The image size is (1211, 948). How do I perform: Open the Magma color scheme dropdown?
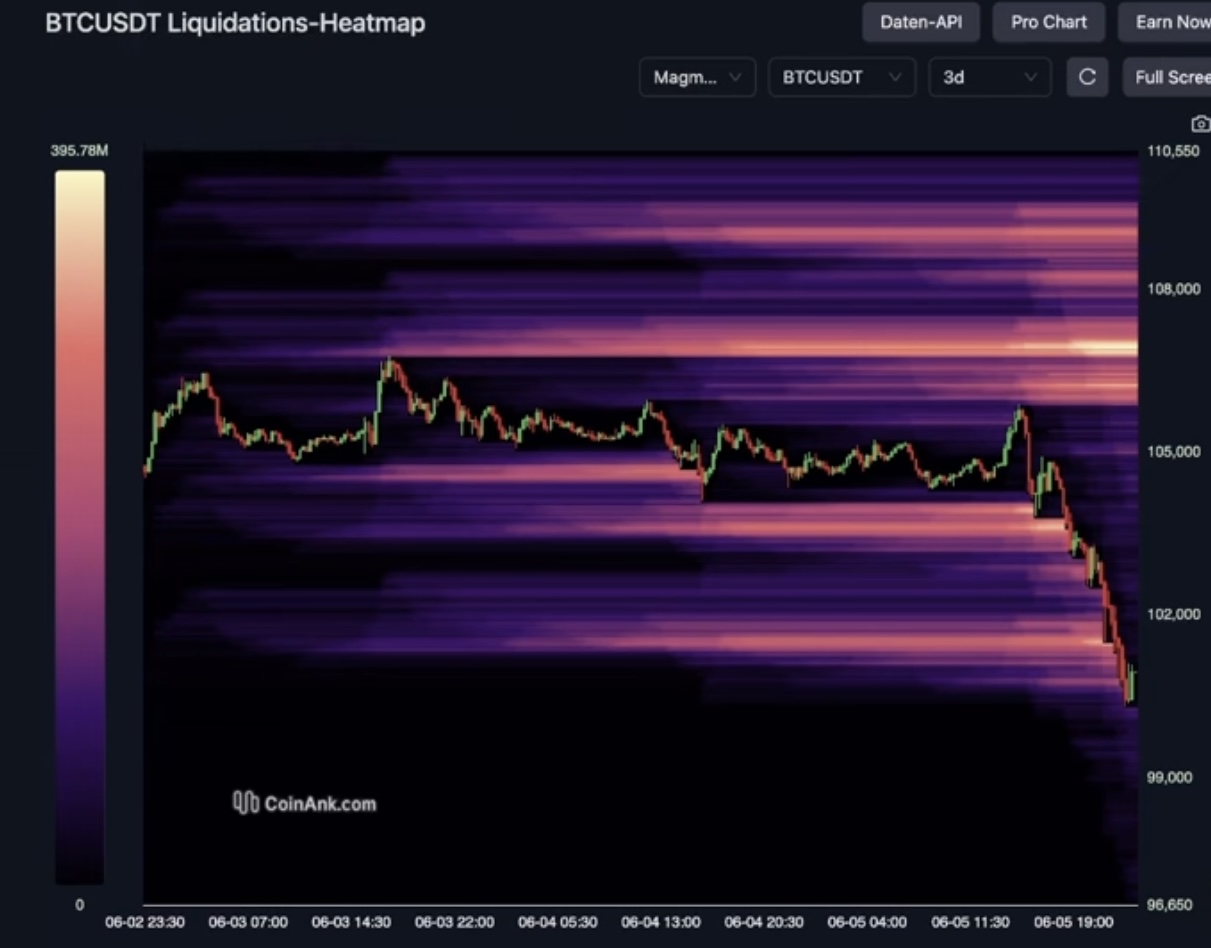(697, 77)
